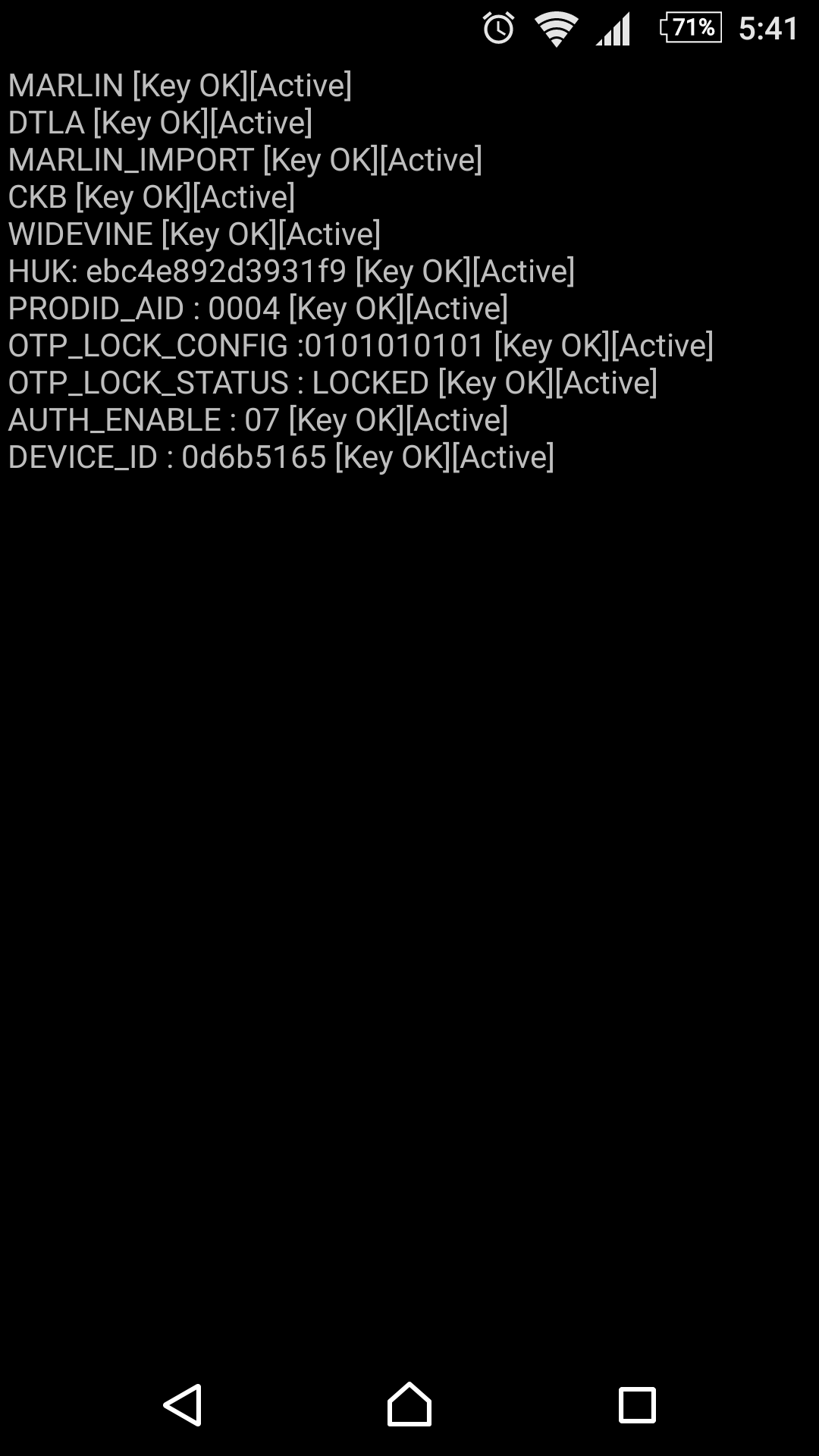Tap the 71% battery indicator icon

coord(691,28)
